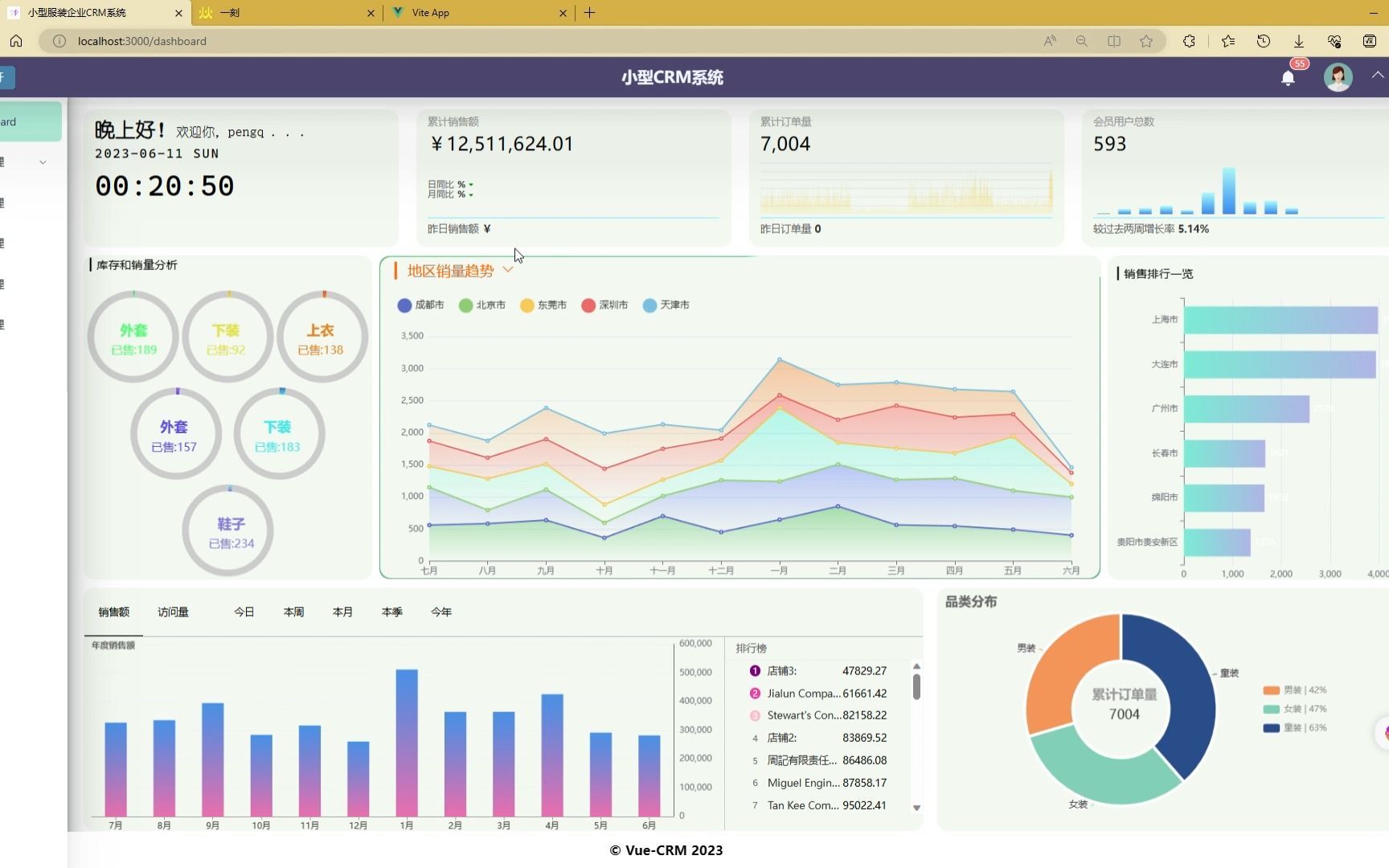
Task: Click the ranking list scrollbar thumb
Action: pos(916,686)
